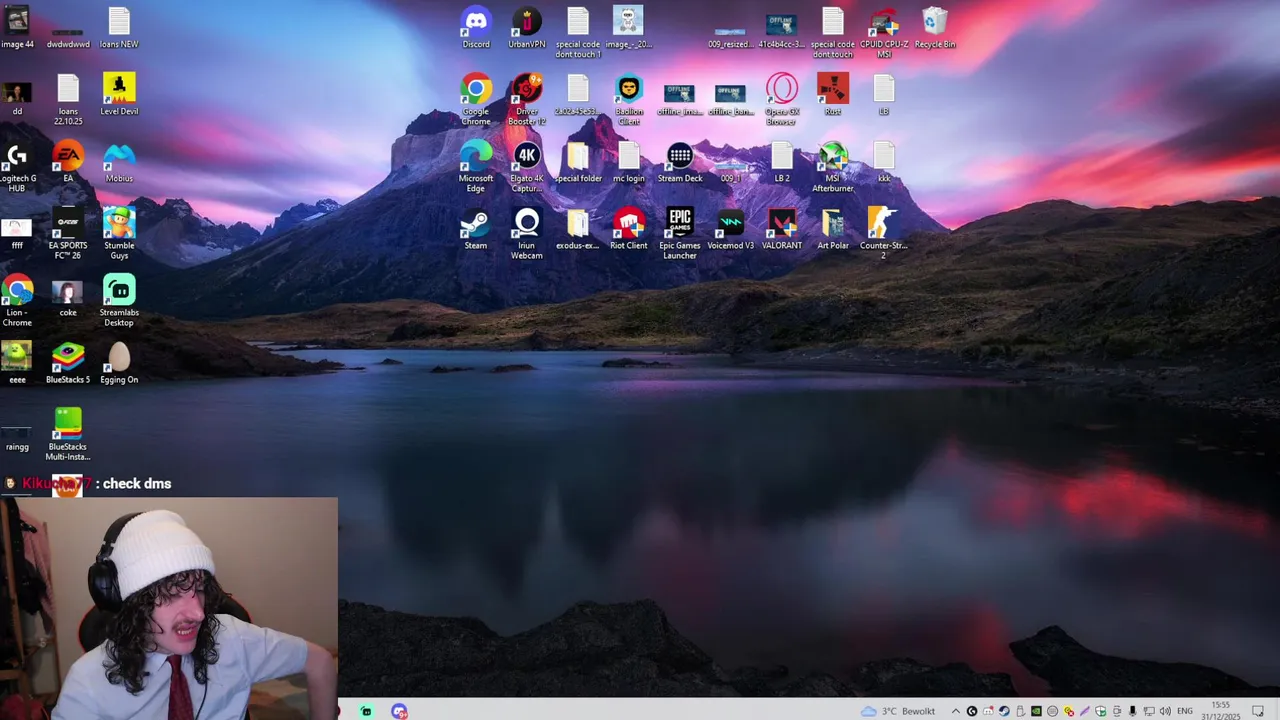This screenshot has width=1280, height=720.
Task: Open the 'image_-_20...' picture
Action: (629, 27)
